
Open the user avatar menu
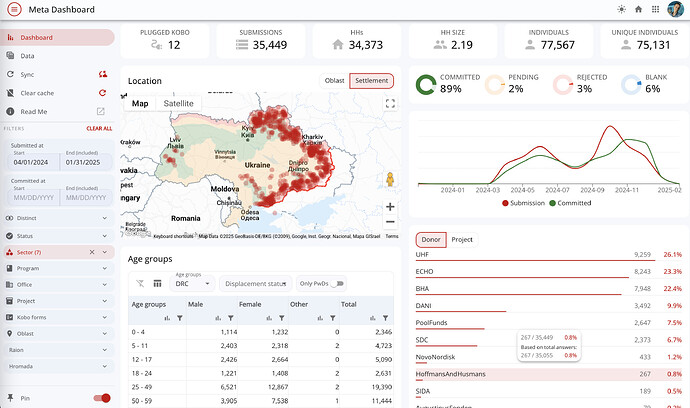pos(675,9)
